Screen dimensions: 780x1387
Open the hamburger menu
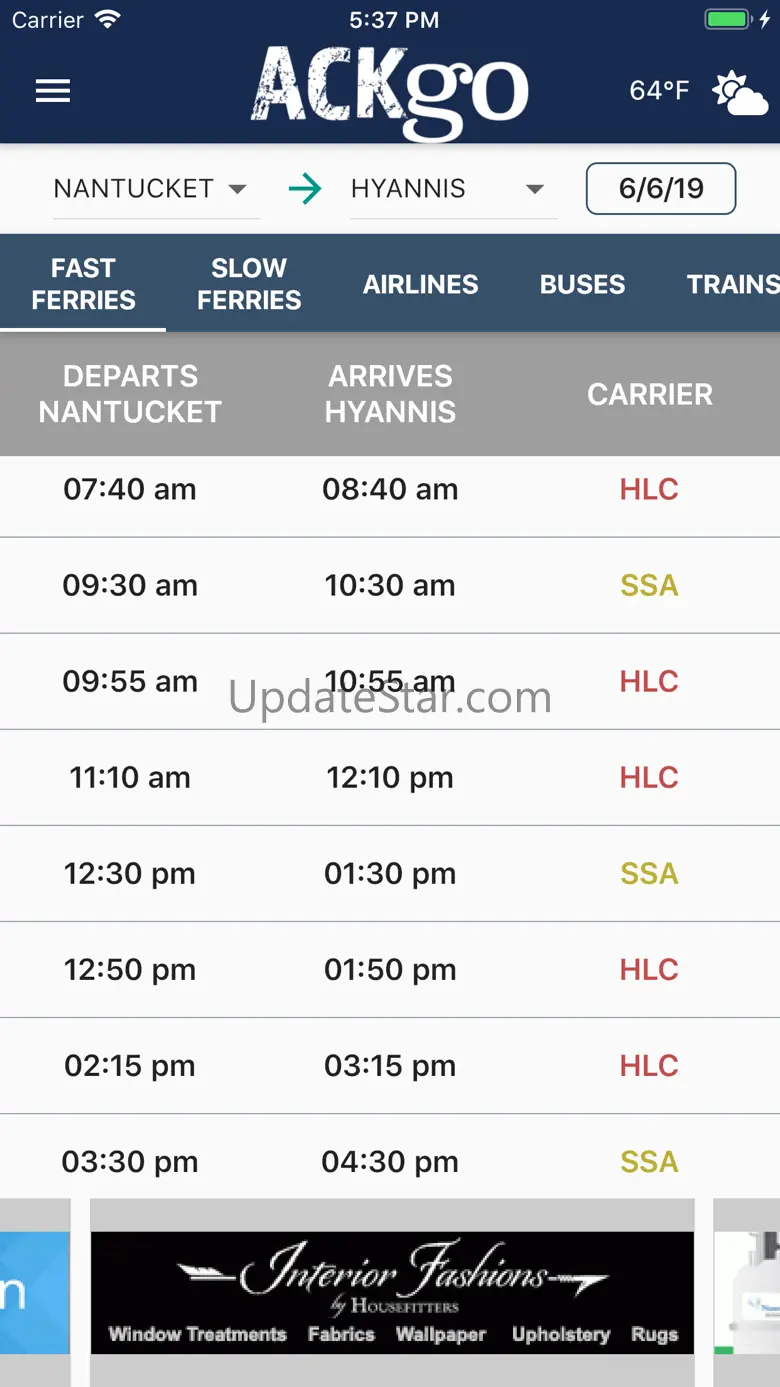click(x=53, y=91)
